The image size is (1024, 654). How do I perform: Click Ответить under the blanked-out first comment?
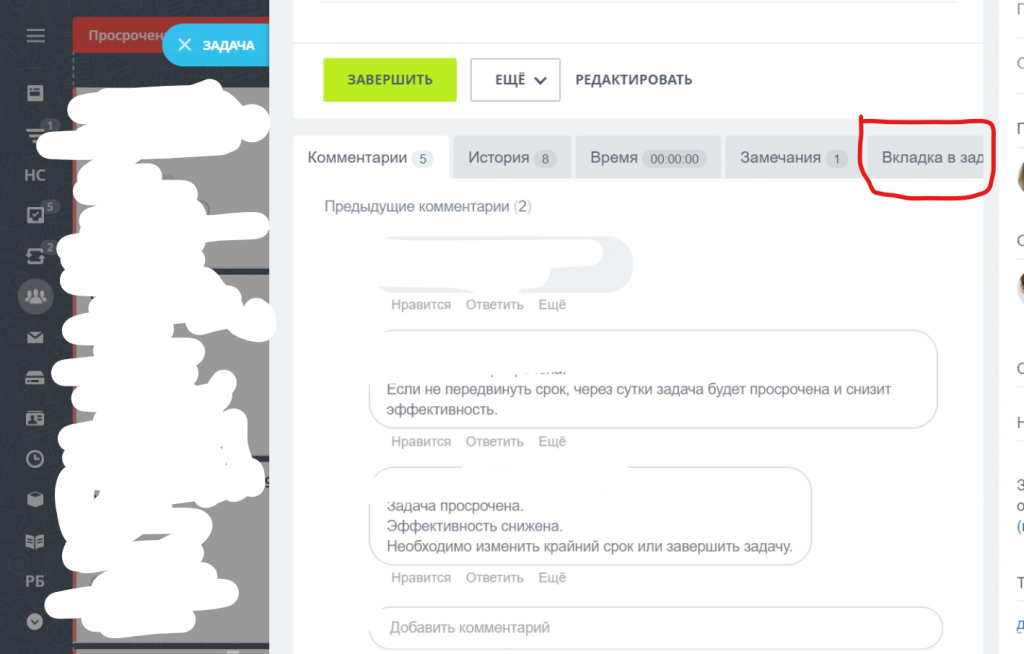[494, 304]
